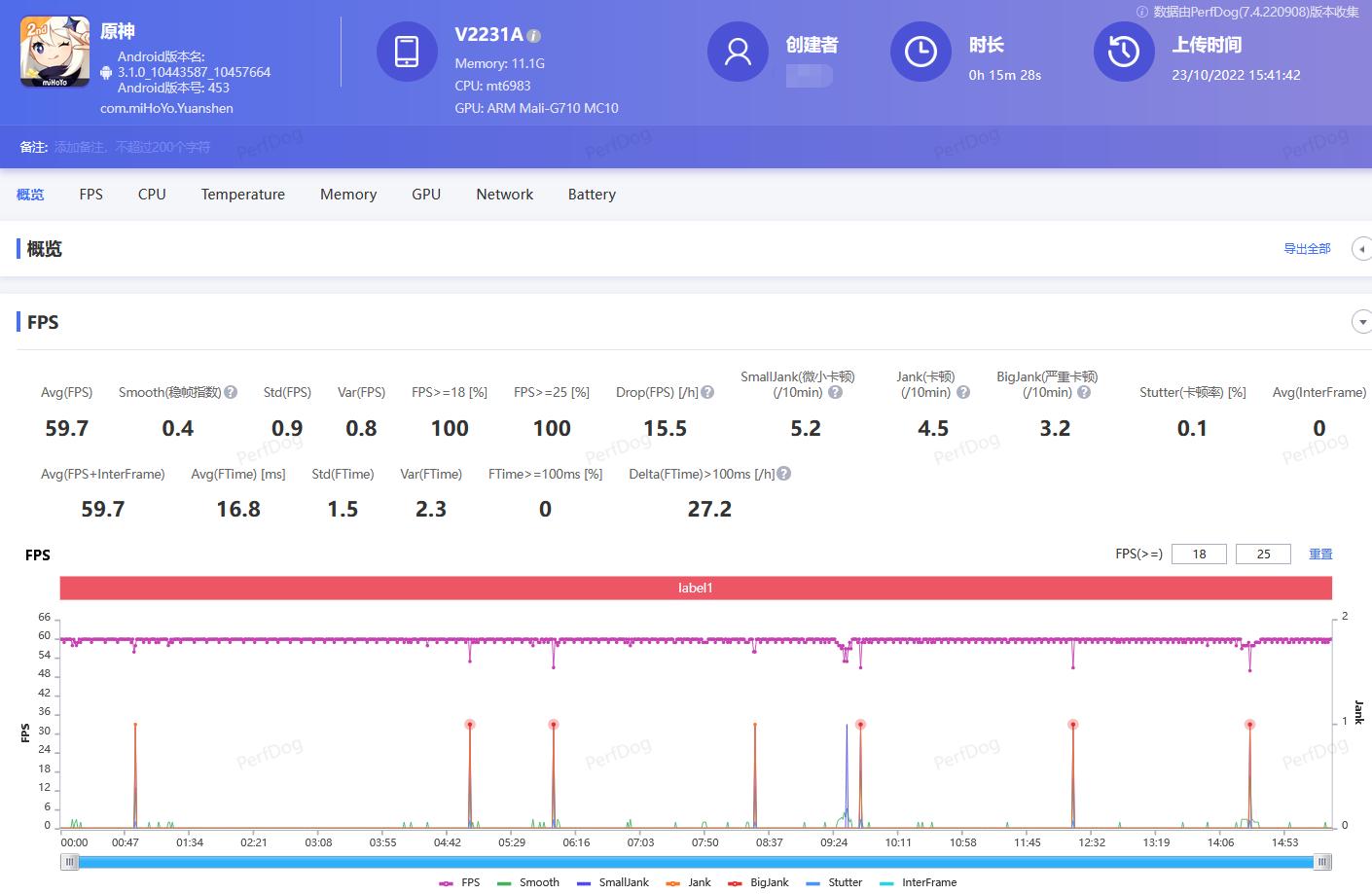The image size is (1372, 894).
Task: Click the phone device icon
Action: (407, 52)
